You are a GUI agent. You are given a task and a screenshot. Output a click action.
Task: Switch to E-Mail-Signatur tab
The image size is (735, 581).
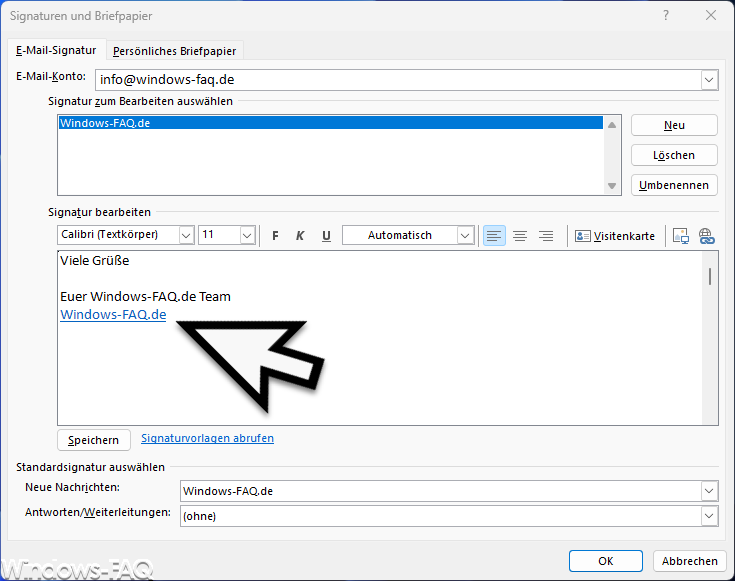56,50
